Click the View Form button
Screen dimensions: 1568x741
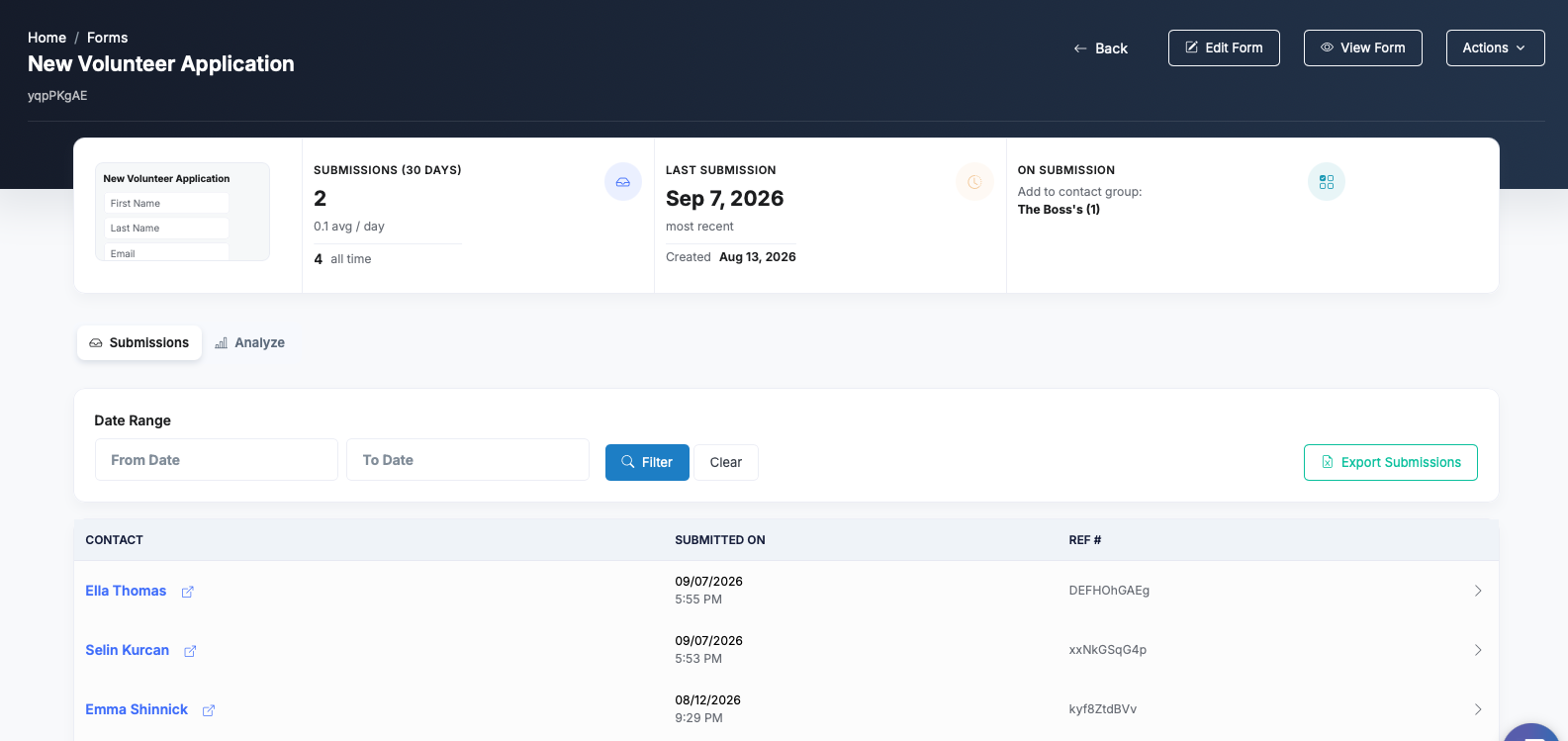pyautogui.click(x=1362, y=47)
